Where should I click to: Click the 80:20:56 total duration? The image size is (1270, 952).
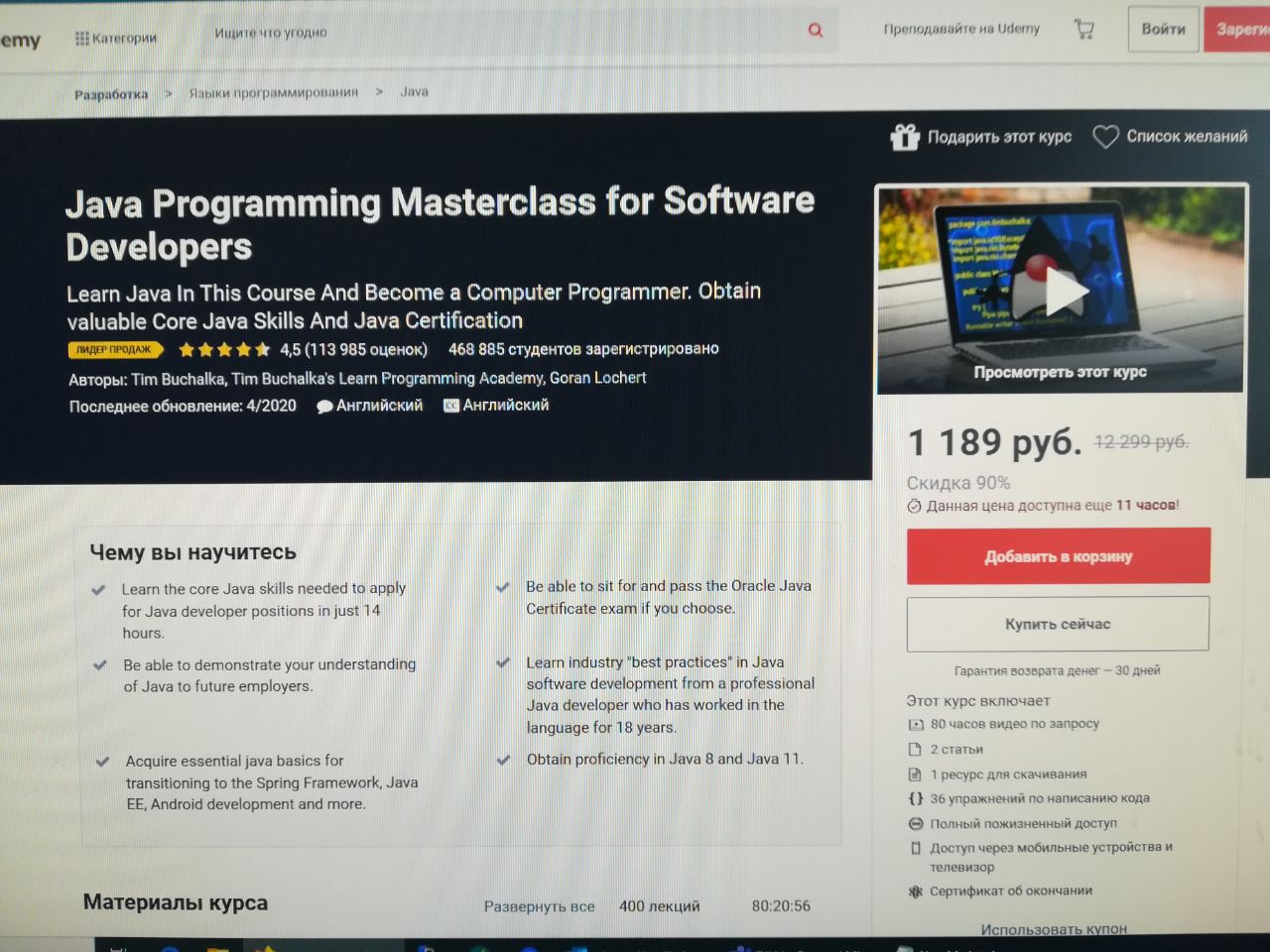[781, 906]
